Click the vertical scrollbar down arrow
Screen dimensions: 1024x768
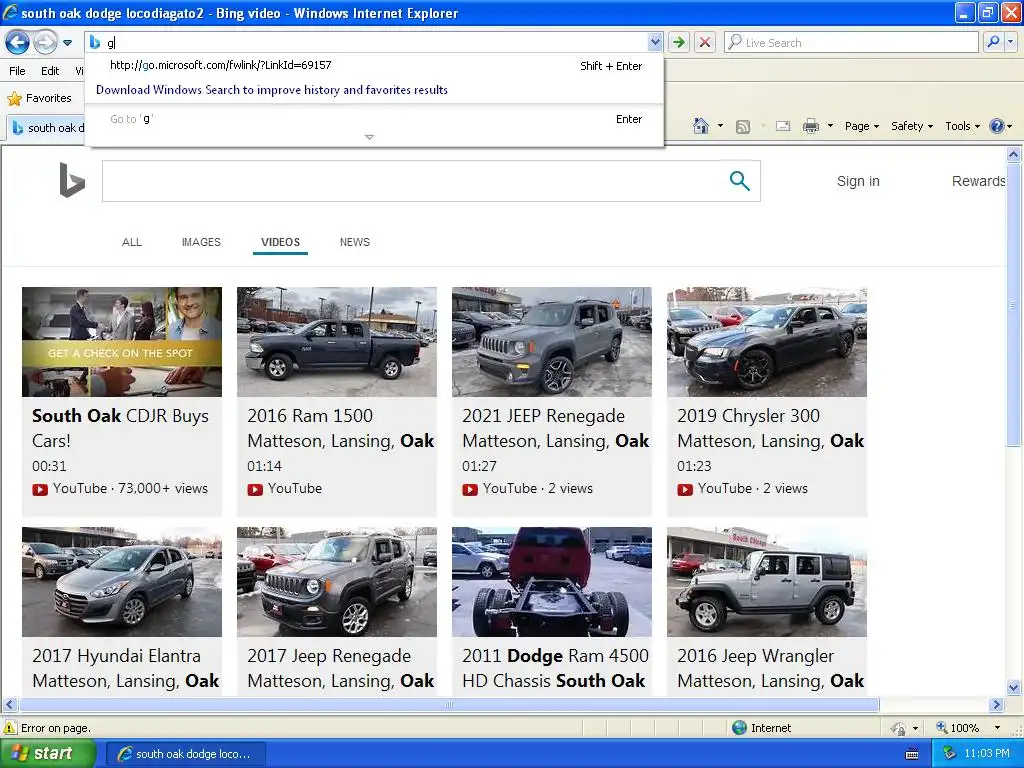(1014, 688)
